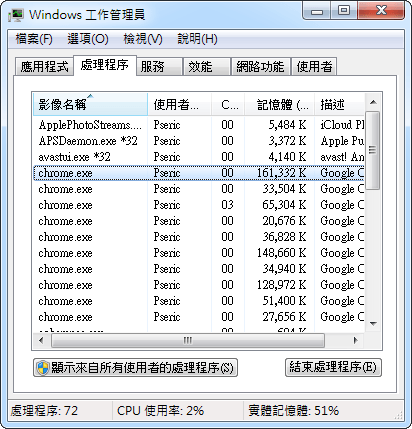Click the vertical scrollbar thumb
Screen dimensions: 412x429
coord(373,150)
